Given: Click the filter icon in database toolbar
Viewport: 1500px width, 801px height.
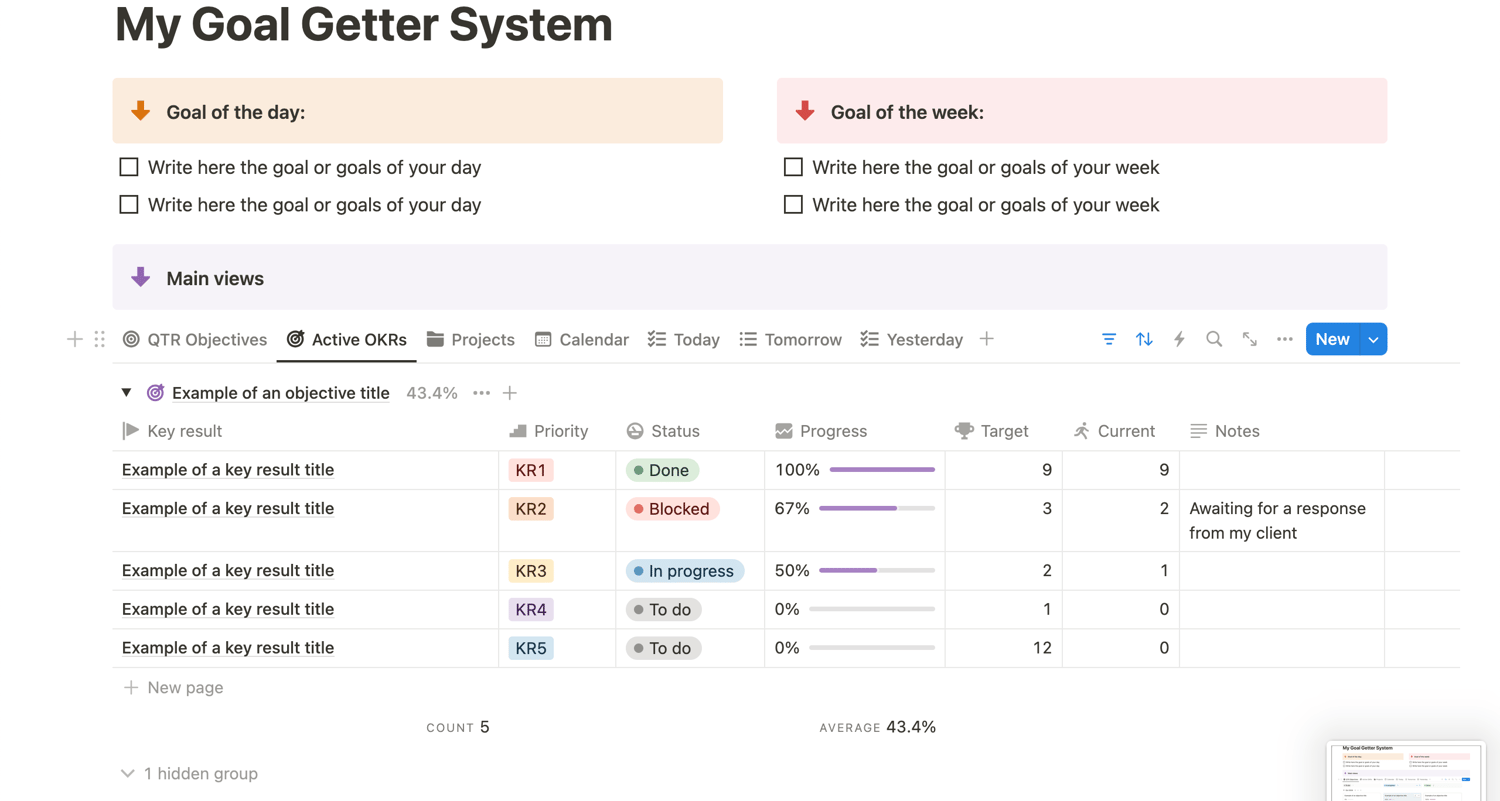Looking at the screenshot, I should coord(1109,339).
